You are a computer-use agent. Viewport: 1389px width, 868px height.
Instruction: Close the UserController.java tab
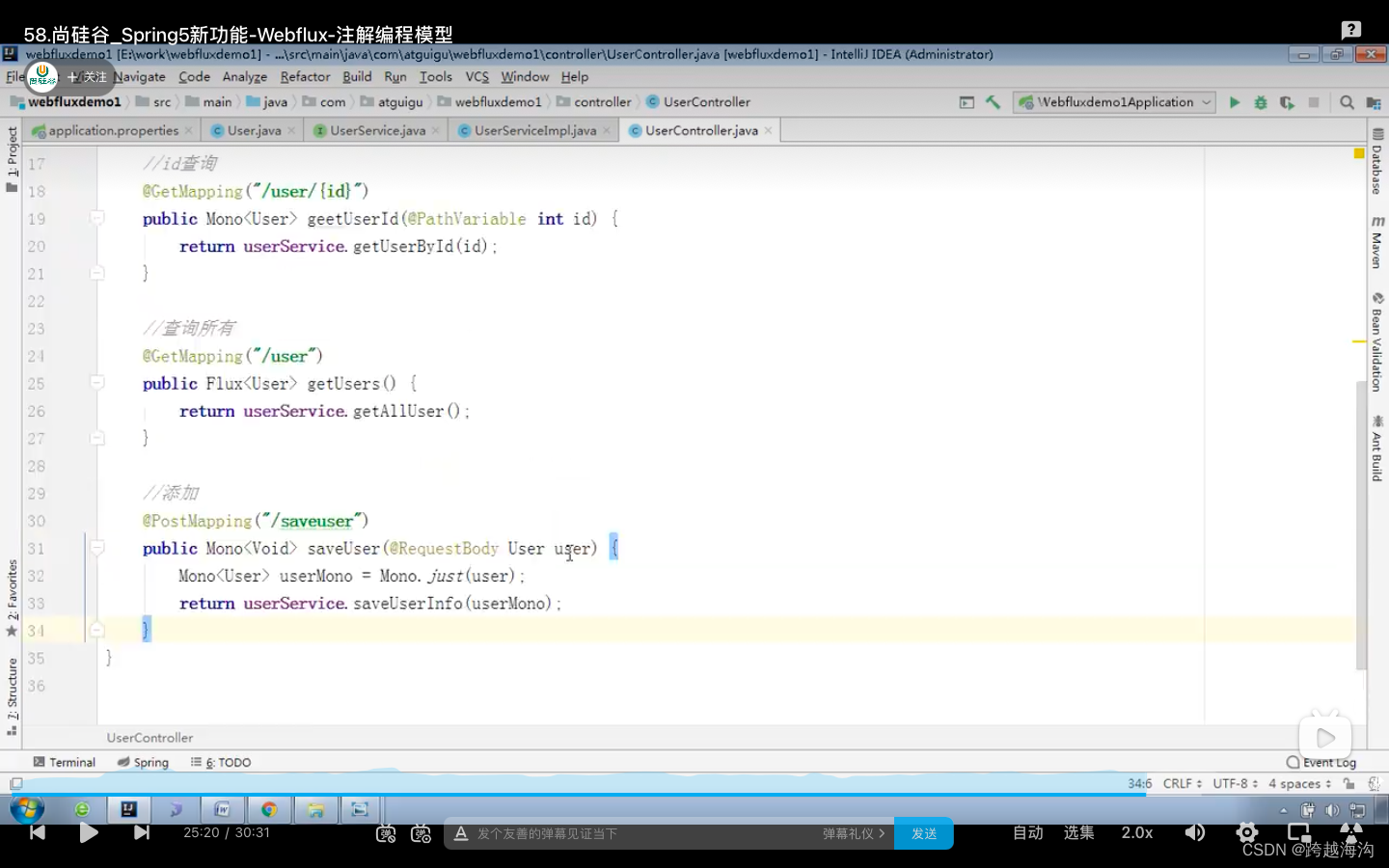pos(768,130)
